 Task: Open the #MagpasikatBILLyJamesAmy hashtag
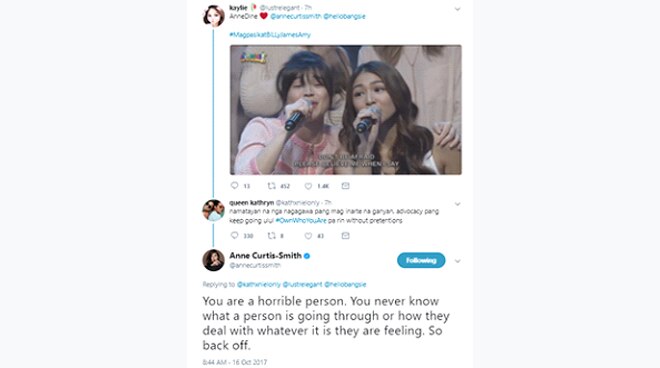(x=270, y=35)
